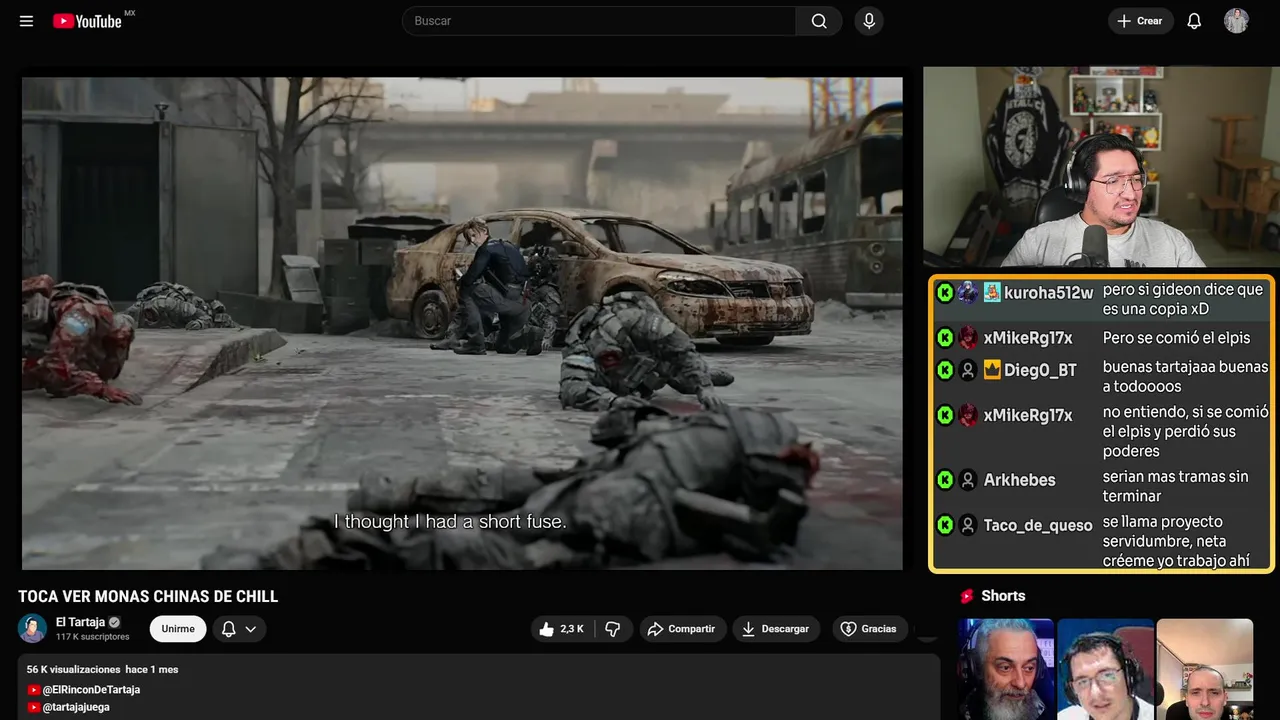Open the third Shorts thumbnail
Viewport: 1280px width, 720px height.
[1204, 669]
